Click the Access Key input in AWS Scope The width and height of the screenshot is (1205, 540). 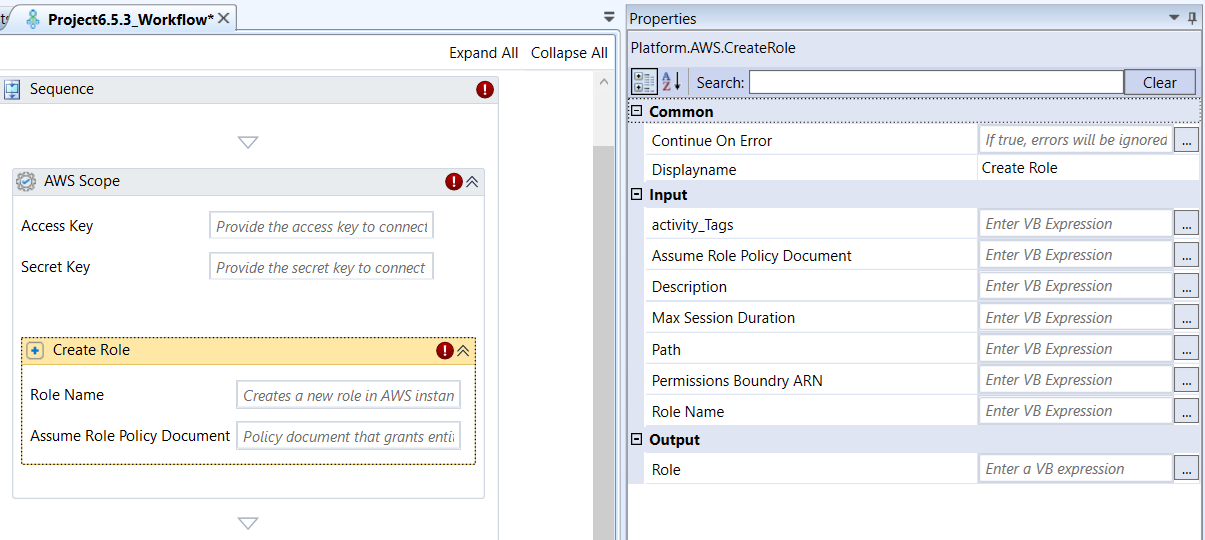(x=321, y=226)
